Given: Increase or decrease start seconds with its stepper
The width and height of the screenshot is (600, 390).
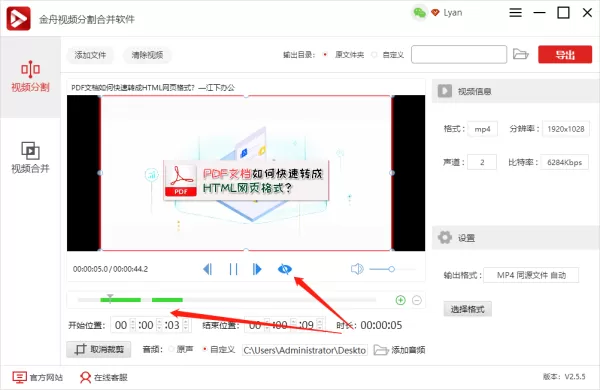Looking at the screenshot, I should (x=186, y=325).
